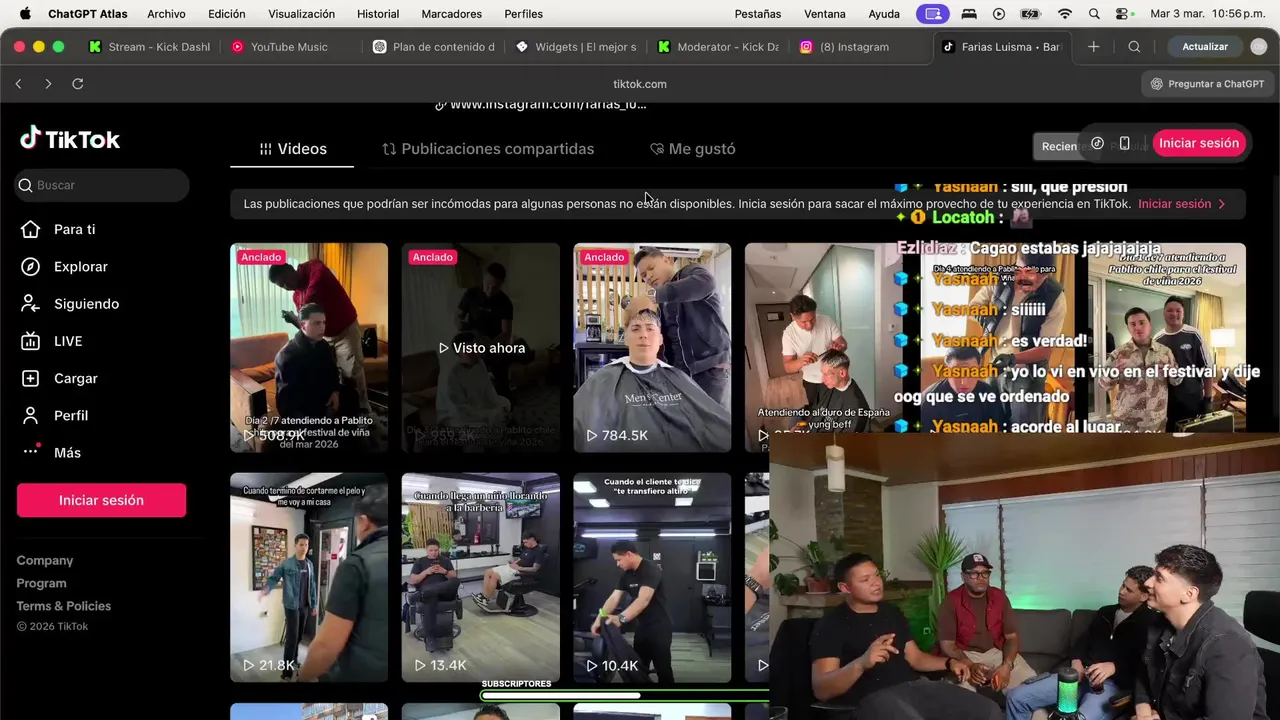This screenshot has width=1280, height=720.
Task: Open the Historial menu
Action: (x=378, y=14)
